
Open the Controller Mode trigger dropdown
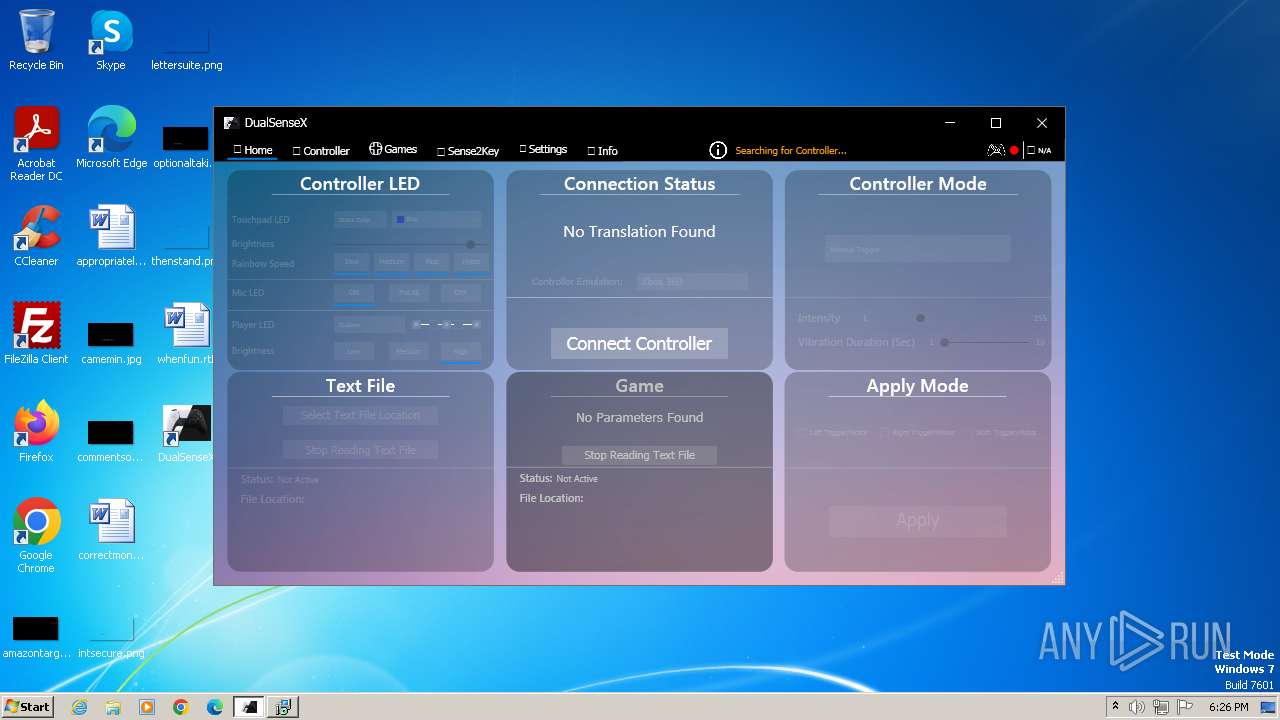[917, 249]
